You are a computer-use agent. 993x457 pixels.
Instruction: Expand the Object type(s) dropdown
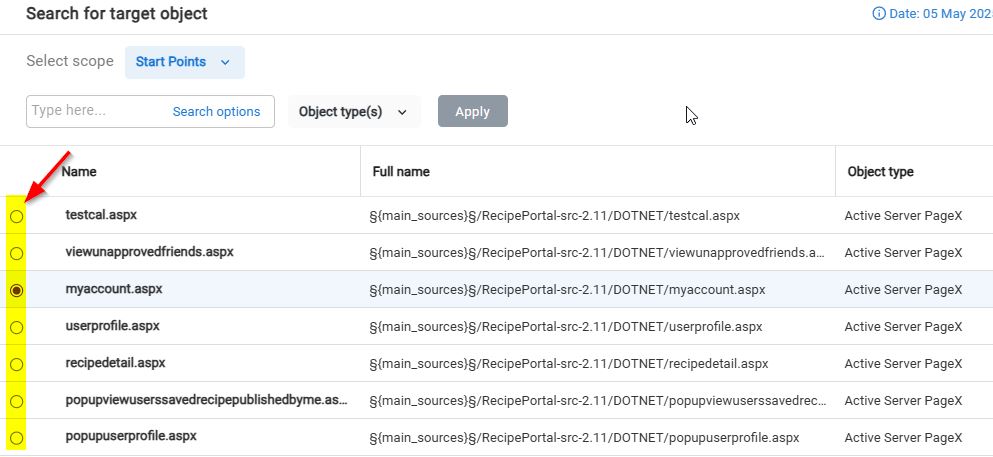pyautogui.click(x=353, y=112)
